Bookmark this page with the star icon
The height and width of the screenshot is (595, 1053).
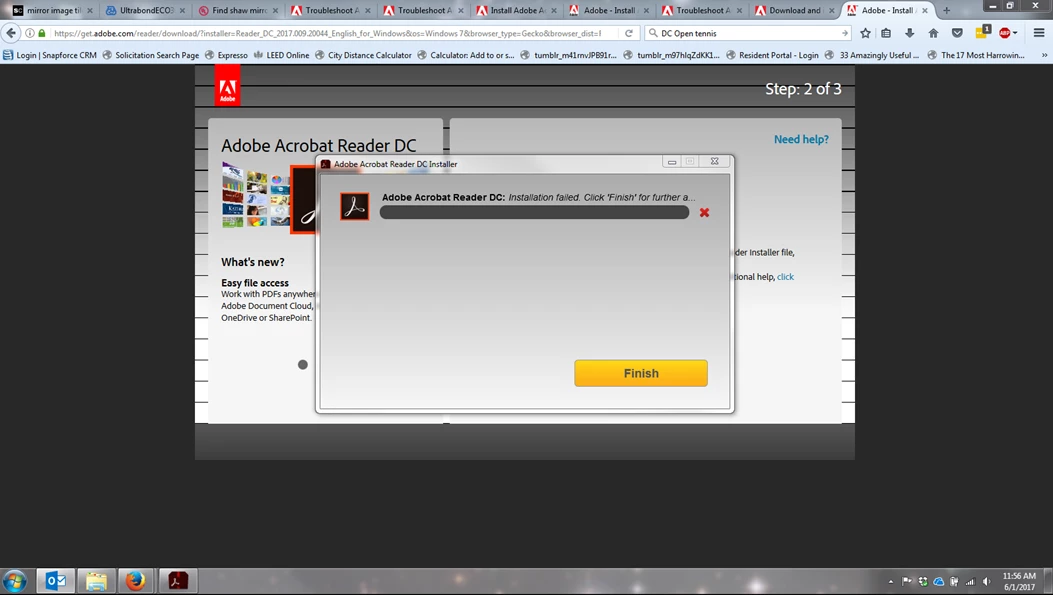tap(865, 33)
